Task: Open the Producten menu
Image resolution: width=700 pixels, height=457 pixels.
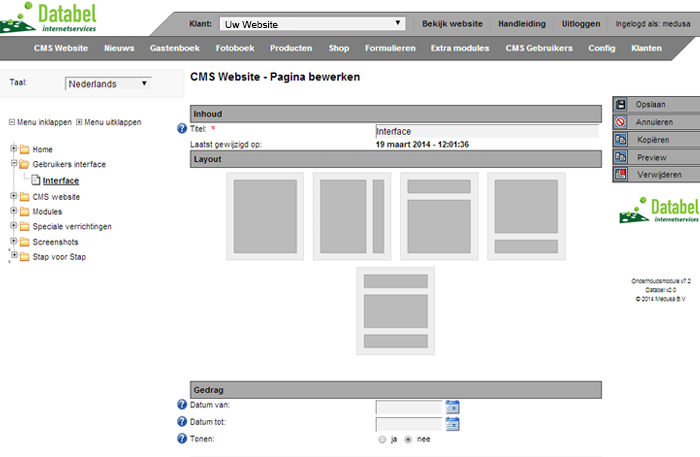Action: [x=291, y=48]
